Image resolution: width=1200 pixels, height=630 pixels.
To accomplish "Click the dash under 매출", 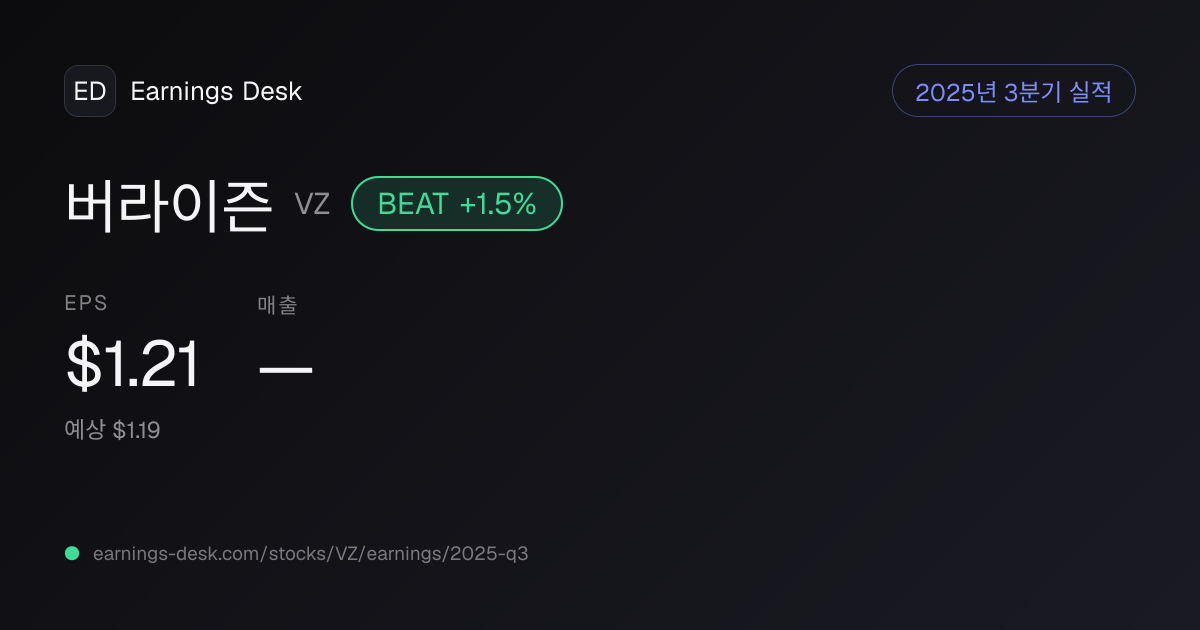I will pos(285,369).
